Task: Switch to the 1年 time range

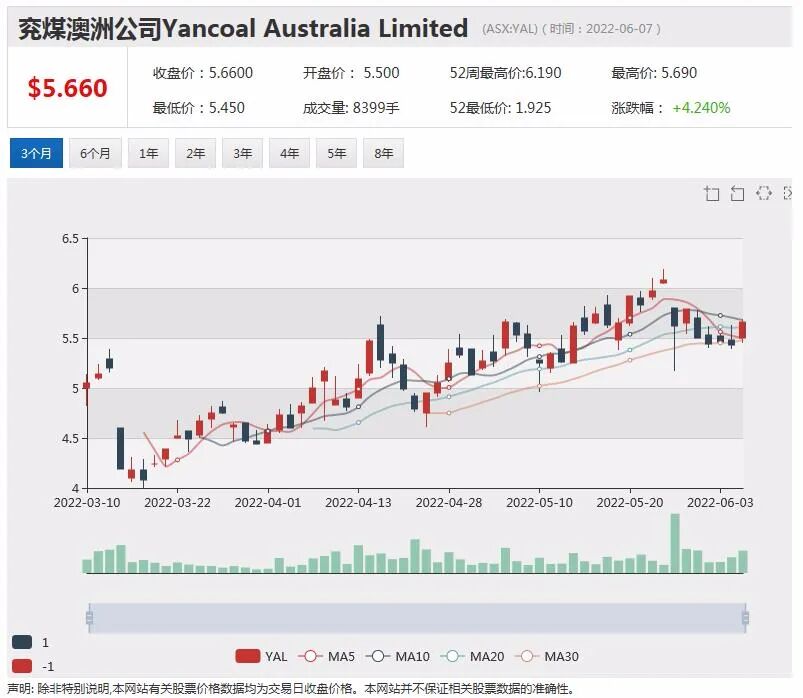Action: 149,153
